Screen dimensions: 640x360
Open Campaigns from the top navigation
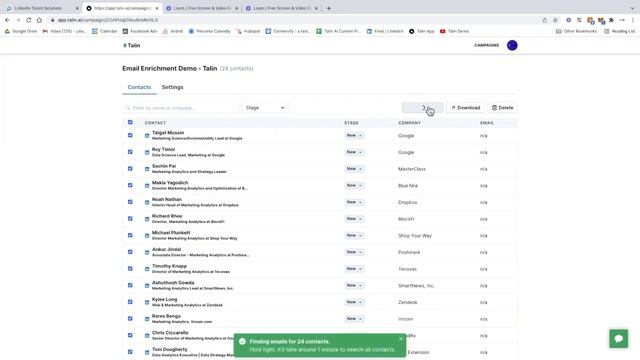pos(487,45)
